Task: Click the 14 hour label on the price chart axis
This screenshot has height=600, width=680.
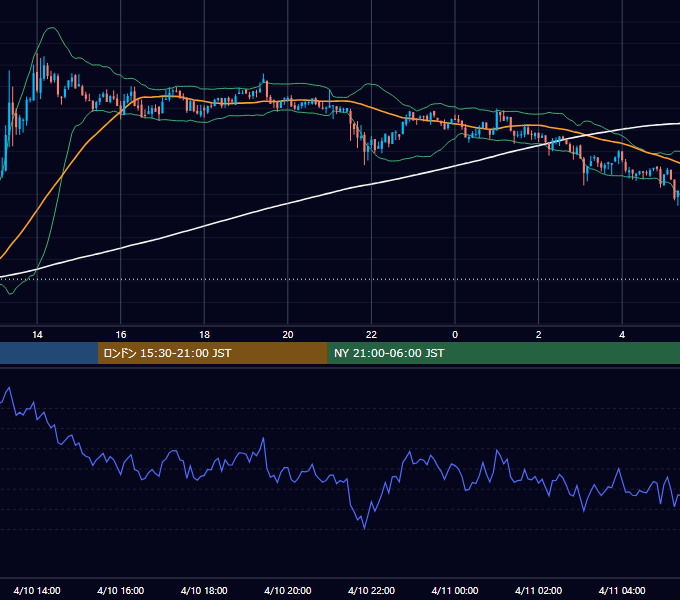Action: (37, 335)
